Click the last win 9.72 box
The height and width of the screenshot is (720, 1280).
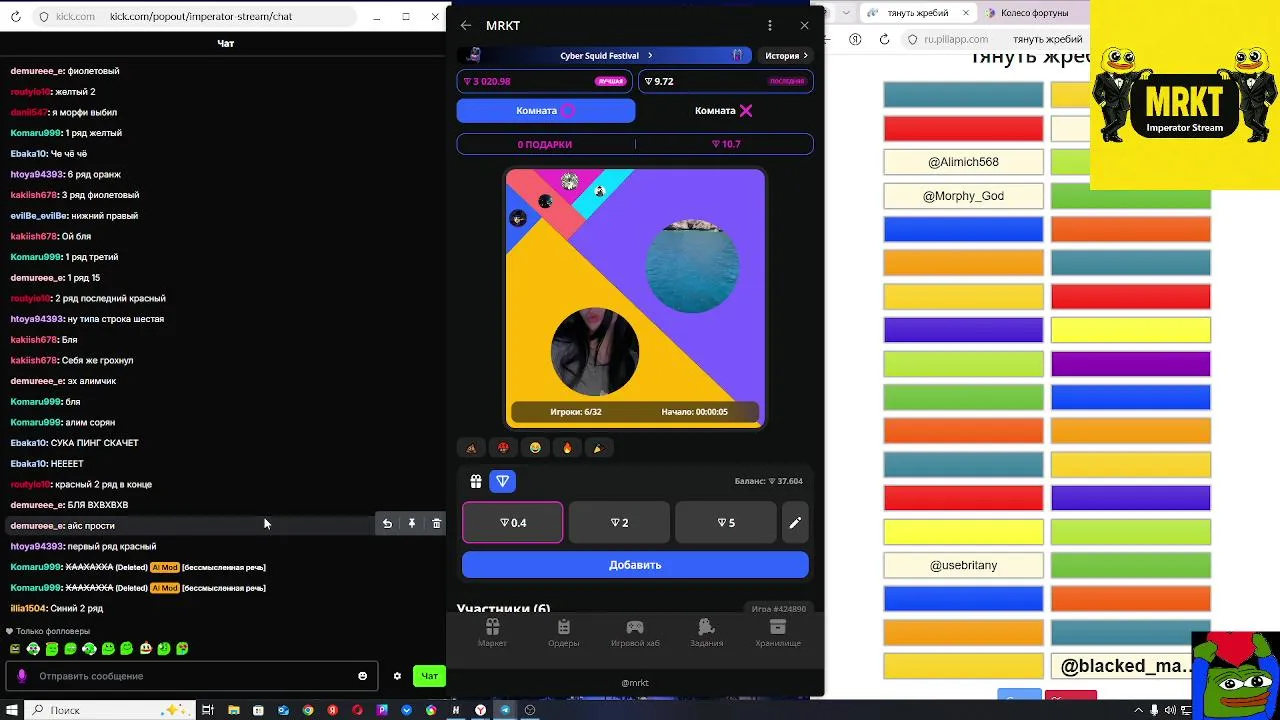(725, 81)
